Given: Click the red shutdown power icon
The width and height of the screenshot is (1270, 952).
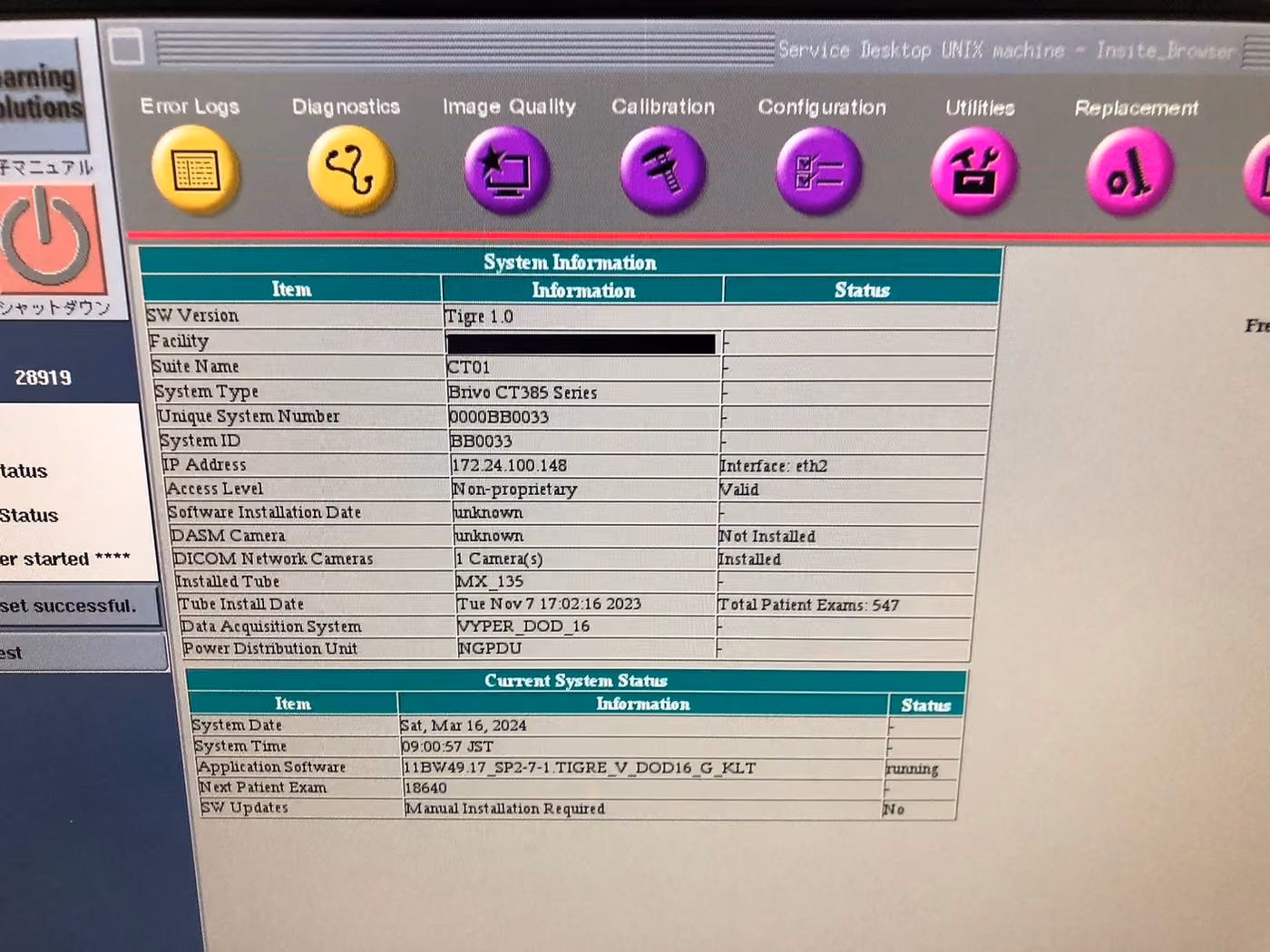Looking at the screenshot, I should [50, 238].
